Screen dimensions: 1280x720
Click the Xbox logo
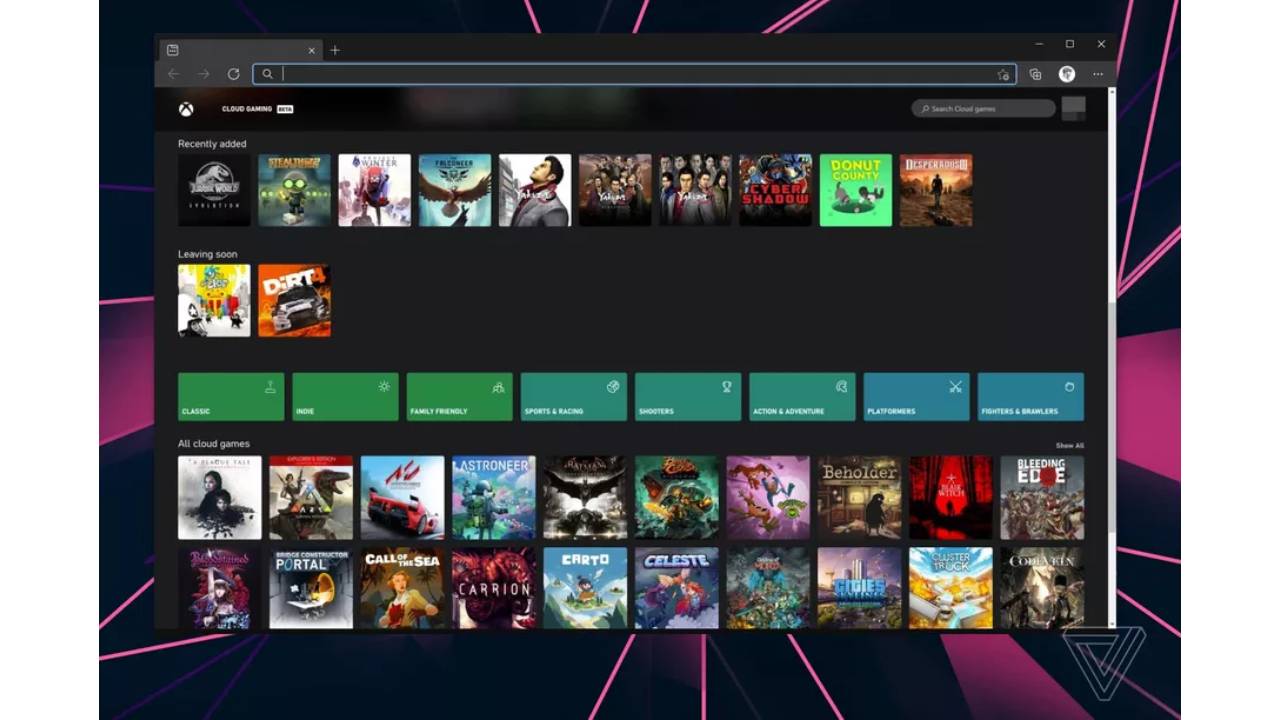click(x=186, y=109)
